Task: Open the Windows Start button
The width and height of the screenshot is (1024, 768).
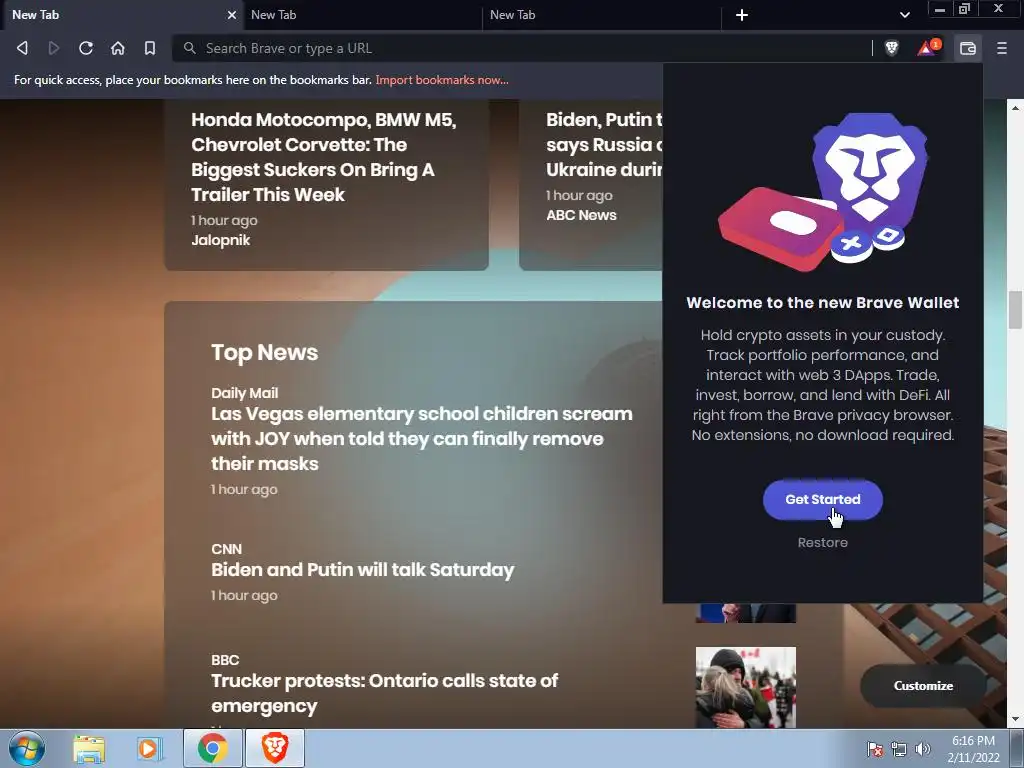Action: click(27, 748)
